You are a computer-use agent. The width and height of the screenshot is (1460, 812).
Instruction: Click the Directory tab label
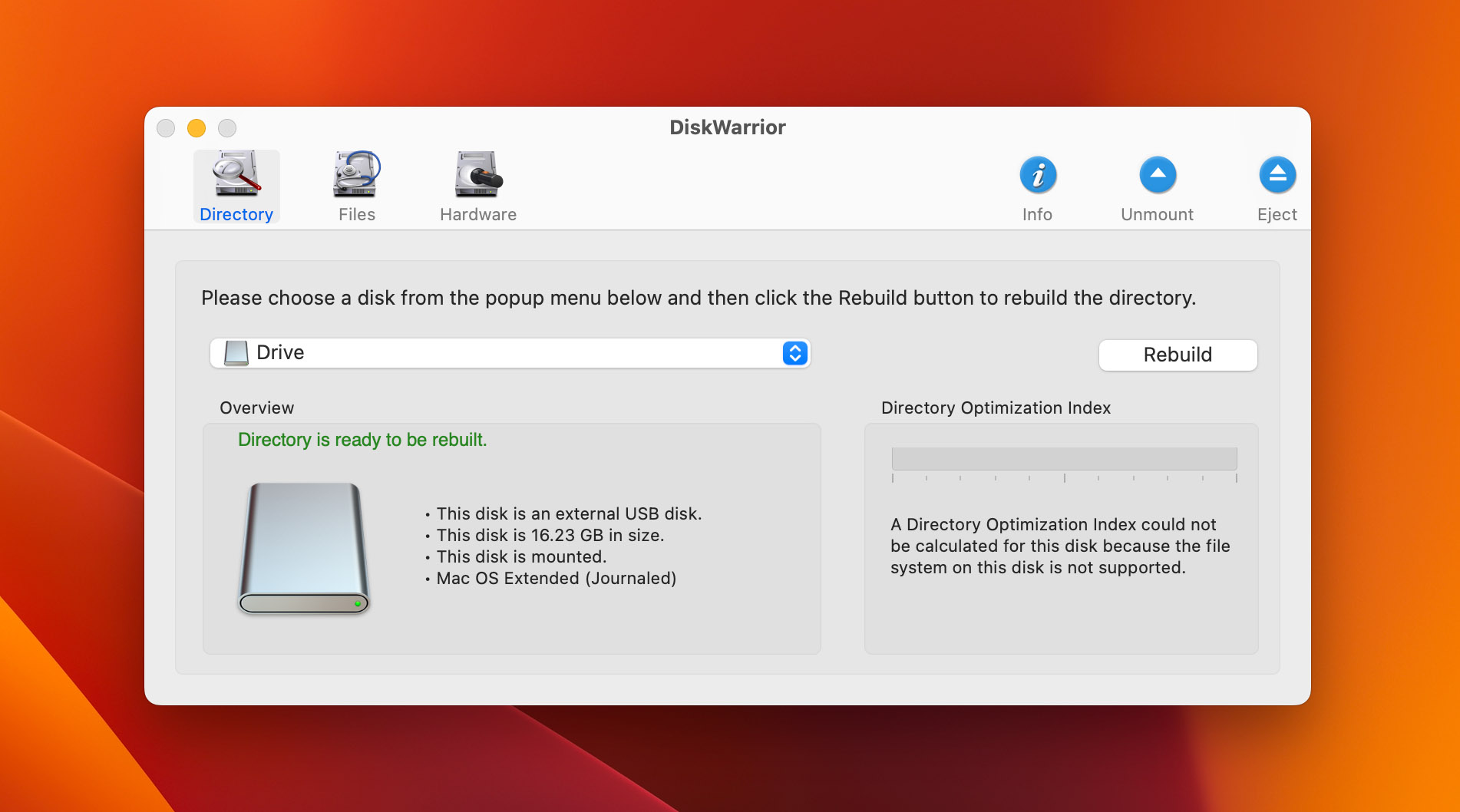point(236,215)
